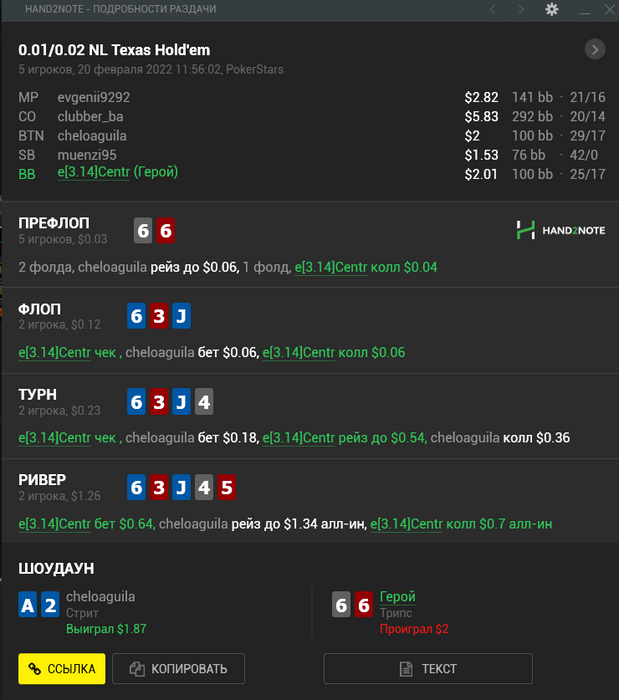Open hero e[3.14]Centr player link in BB row
This screenshot has height=700, width=619.
coord(94,172)
